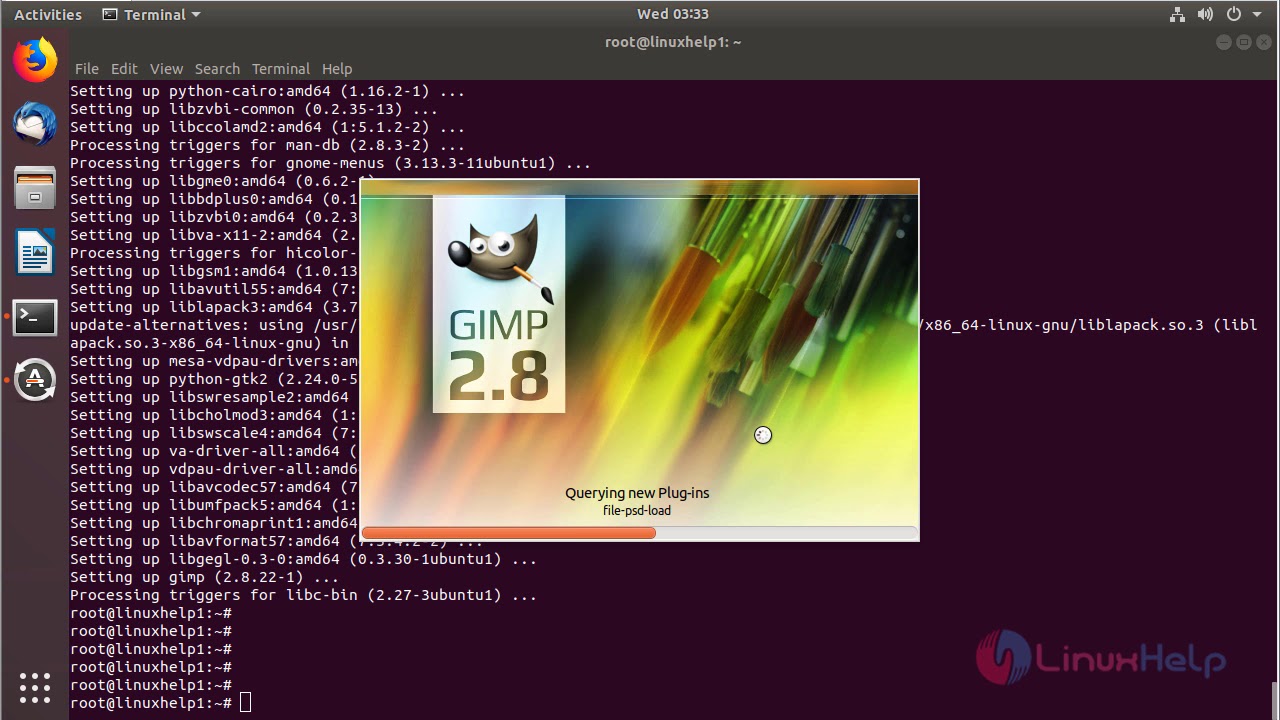Click "Setting up python-cairo:amd64 (1.16.2-1) ..."
Viewport: 1280px width, 720px height.
coord(267,91)
